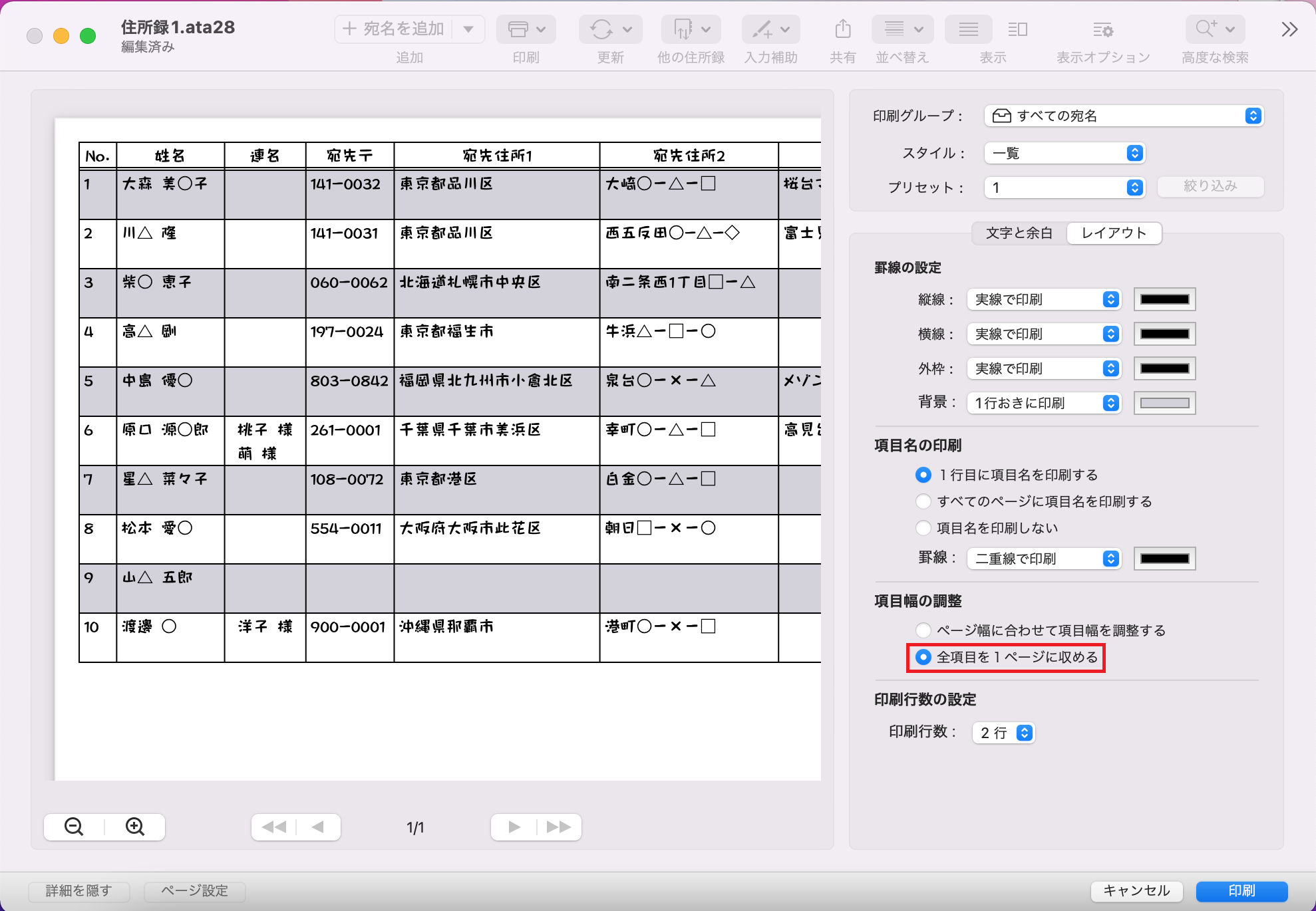The width and height of the screenshot is (1316, 911).
Task: Click the blue 印刷 print button
Action: 1241,890
